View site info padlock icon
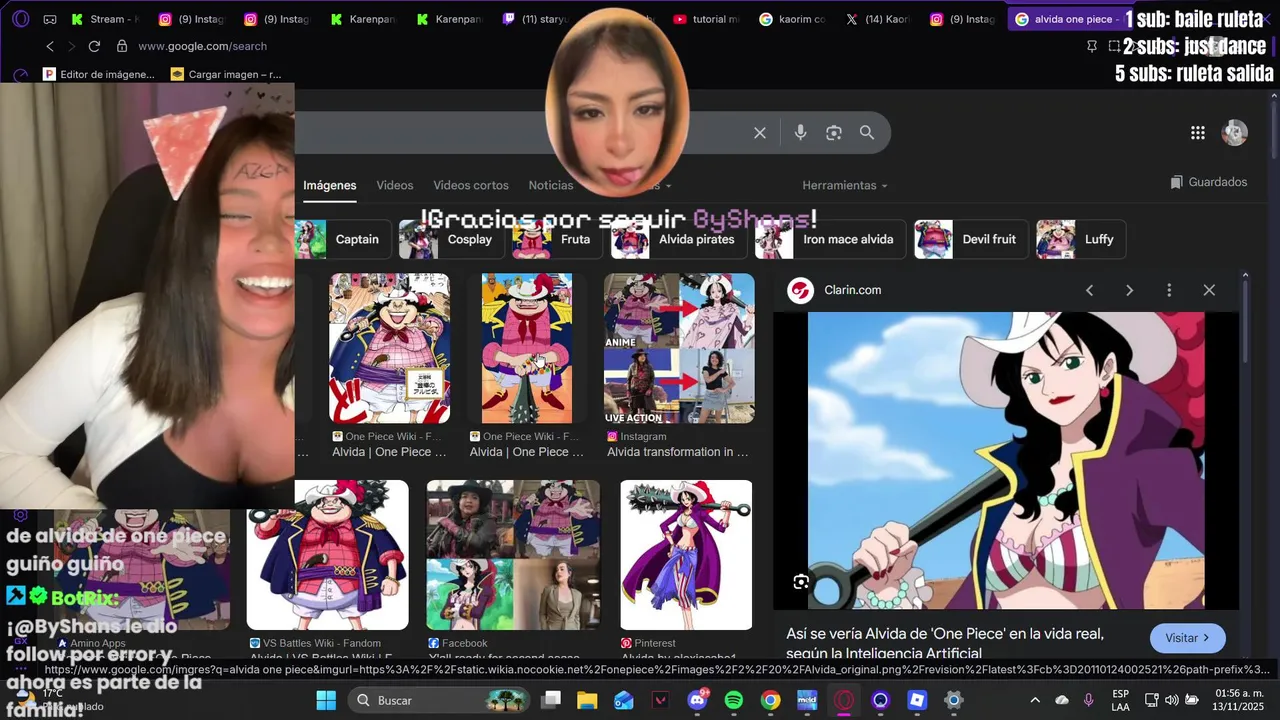This screenshot has height=720, width=1280. pyautogui.click(x=122, y=46)
